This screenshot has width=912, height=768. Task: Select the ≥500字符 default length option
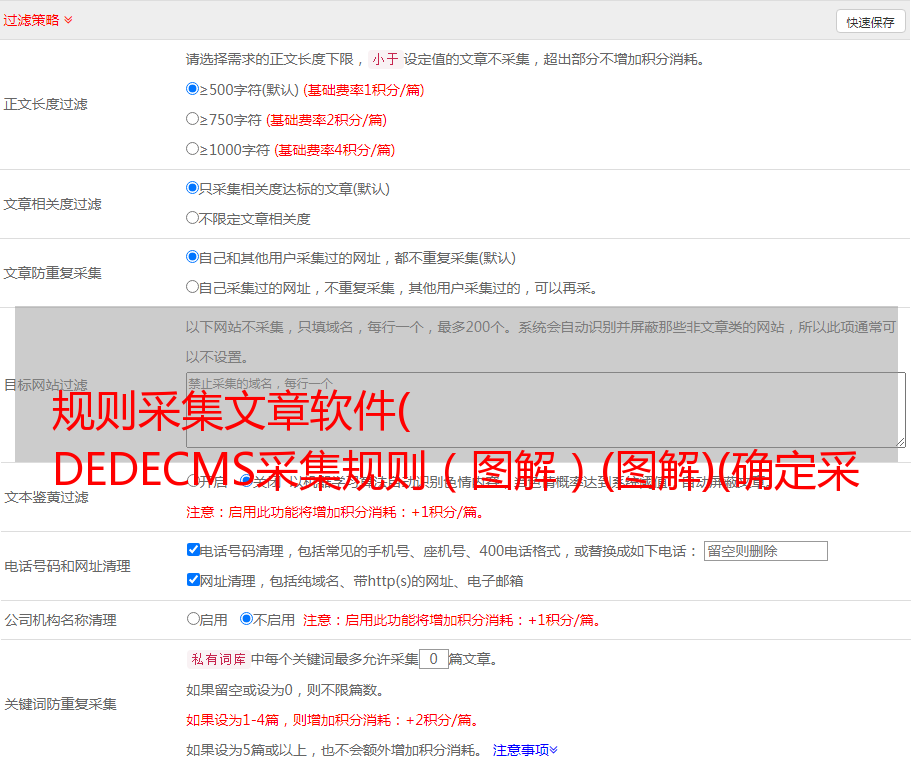point(193,89)
